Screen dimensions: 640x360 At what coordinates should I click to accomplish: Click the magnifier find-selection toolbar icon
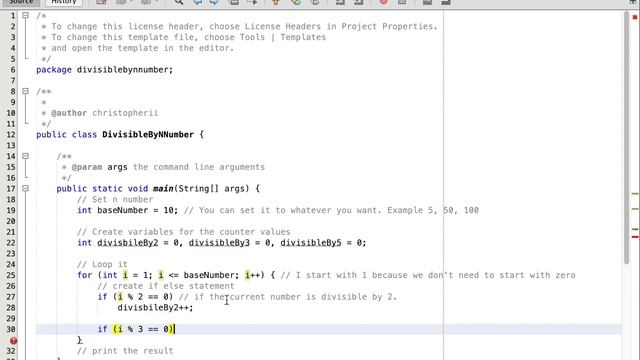pyautogui.click(x=179, y=2)
